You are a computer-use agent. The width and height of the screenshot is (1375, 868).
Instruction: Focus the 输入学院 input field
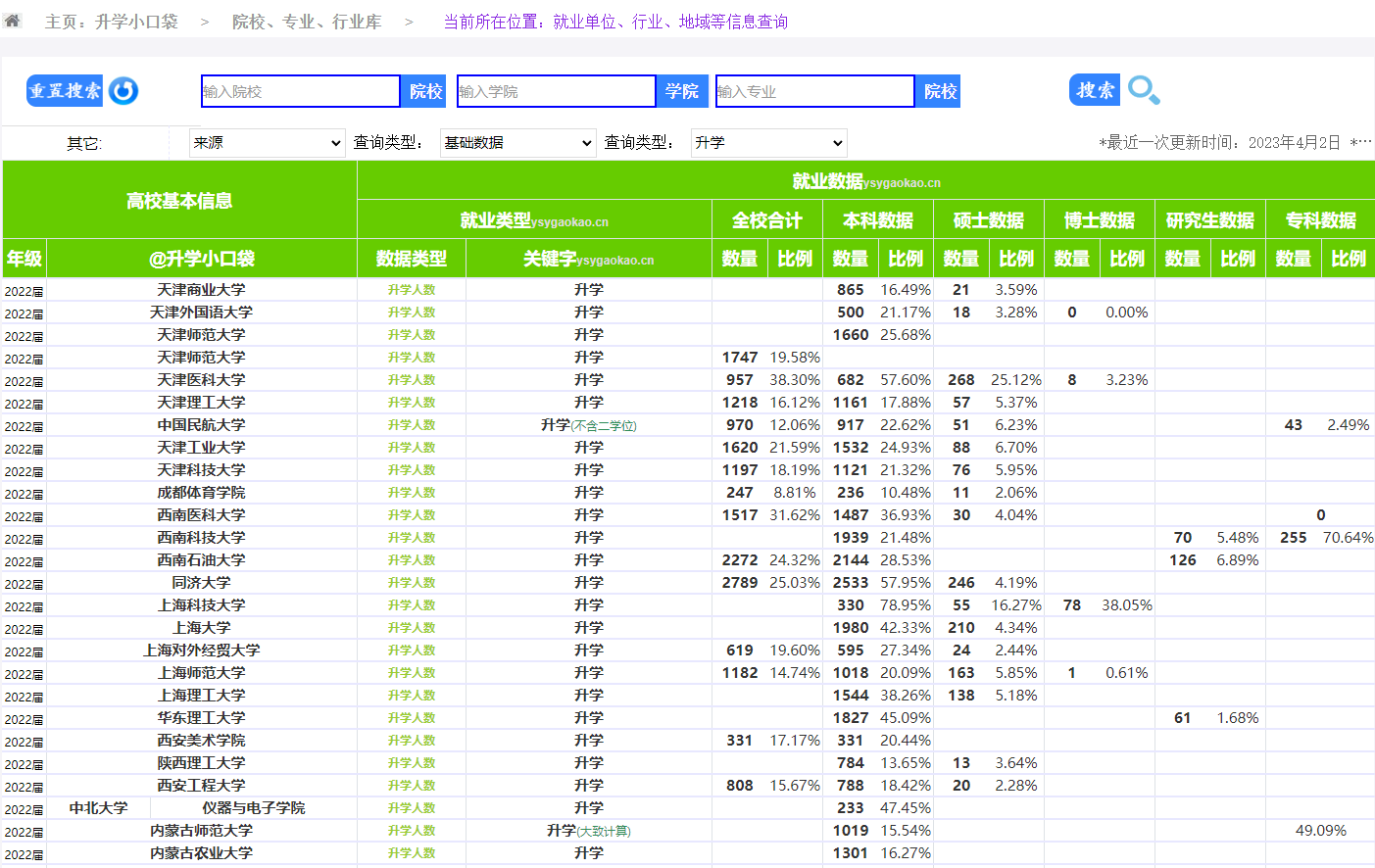(x=556, y=91)
